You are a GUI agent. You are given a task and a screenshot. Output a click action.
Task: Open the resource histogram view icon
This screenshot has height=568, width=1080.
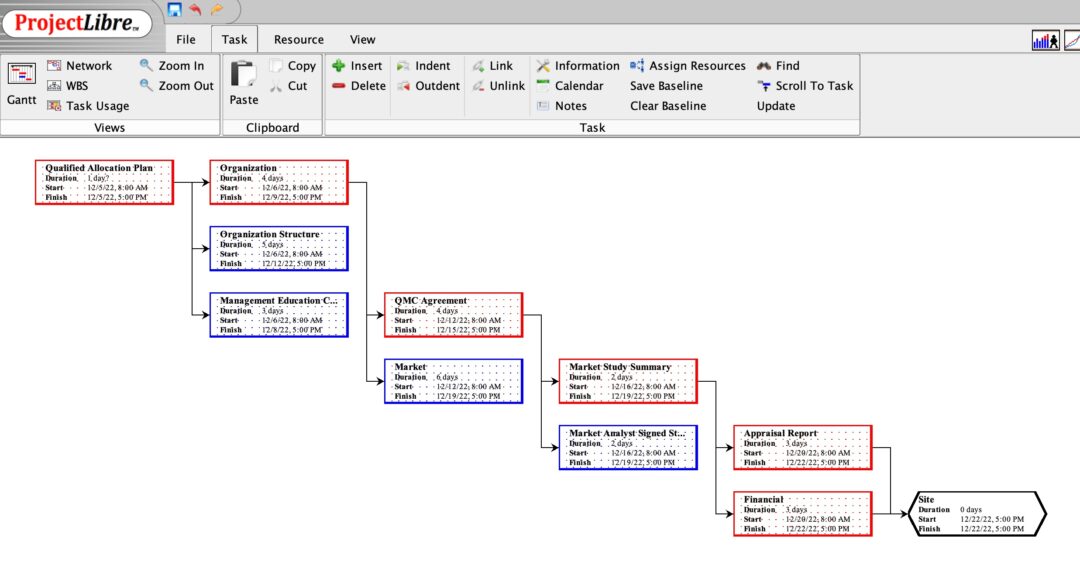point(1046,40)
